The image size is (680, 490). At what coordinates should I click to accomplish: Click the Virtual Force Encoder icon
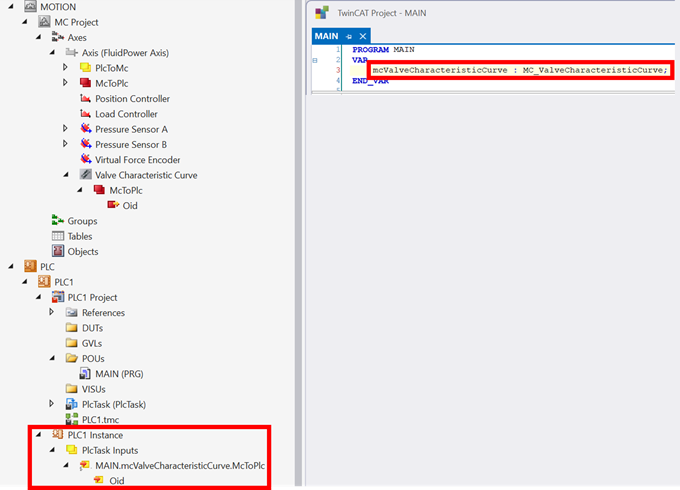click(86, 159)
